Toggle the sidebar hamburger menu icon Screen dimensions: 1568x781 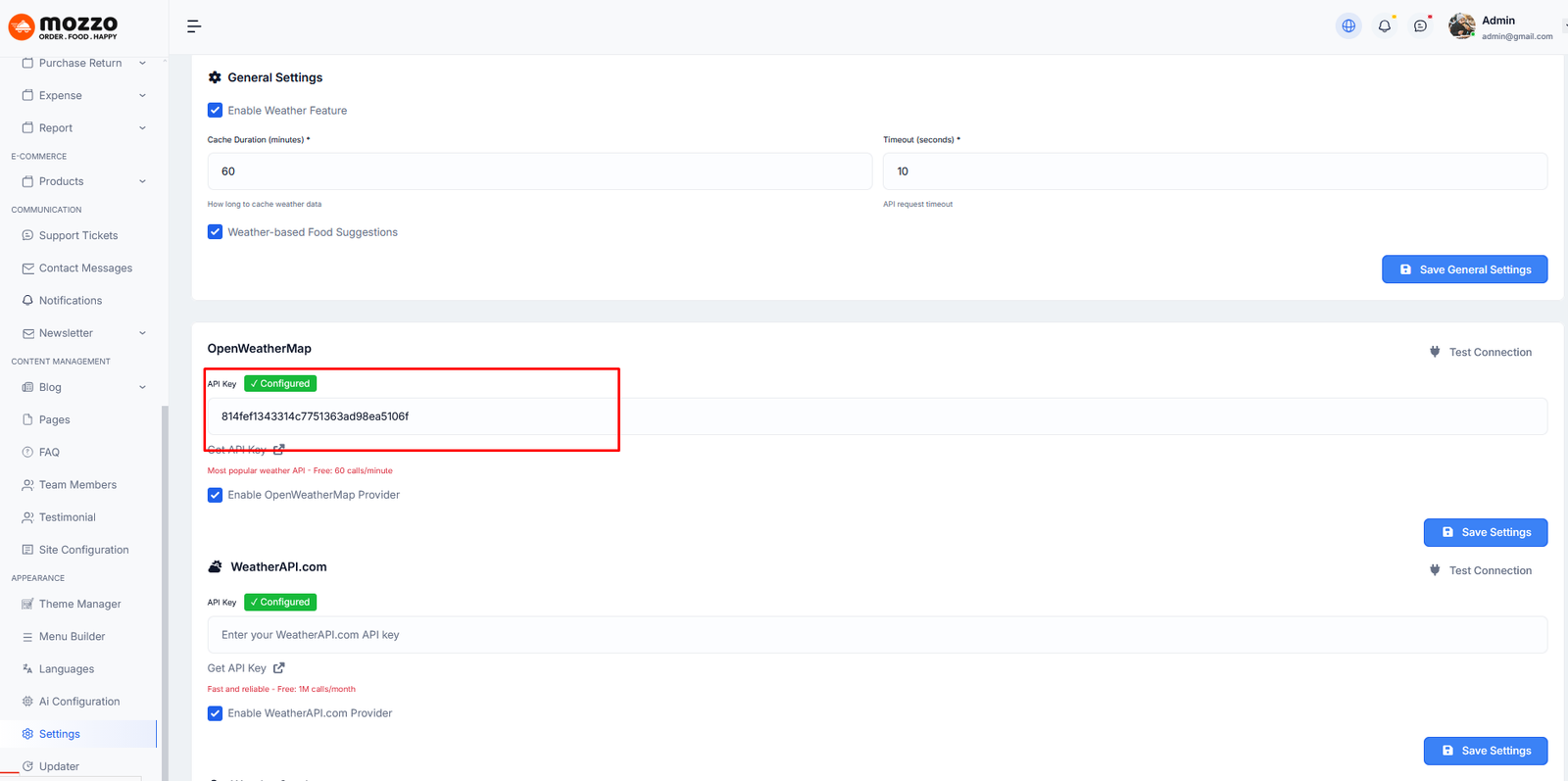pos(194,26)
